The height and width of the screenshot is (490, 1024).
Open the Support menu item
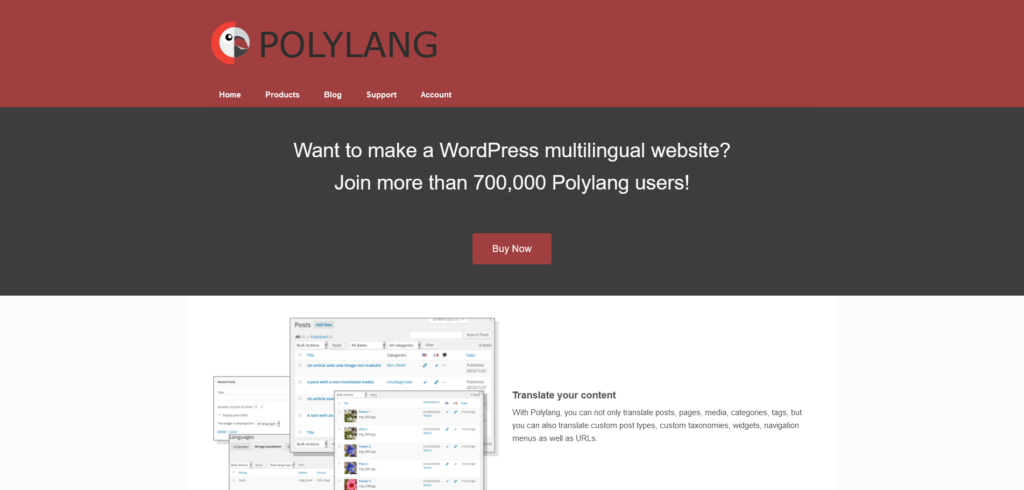[381, 95]
